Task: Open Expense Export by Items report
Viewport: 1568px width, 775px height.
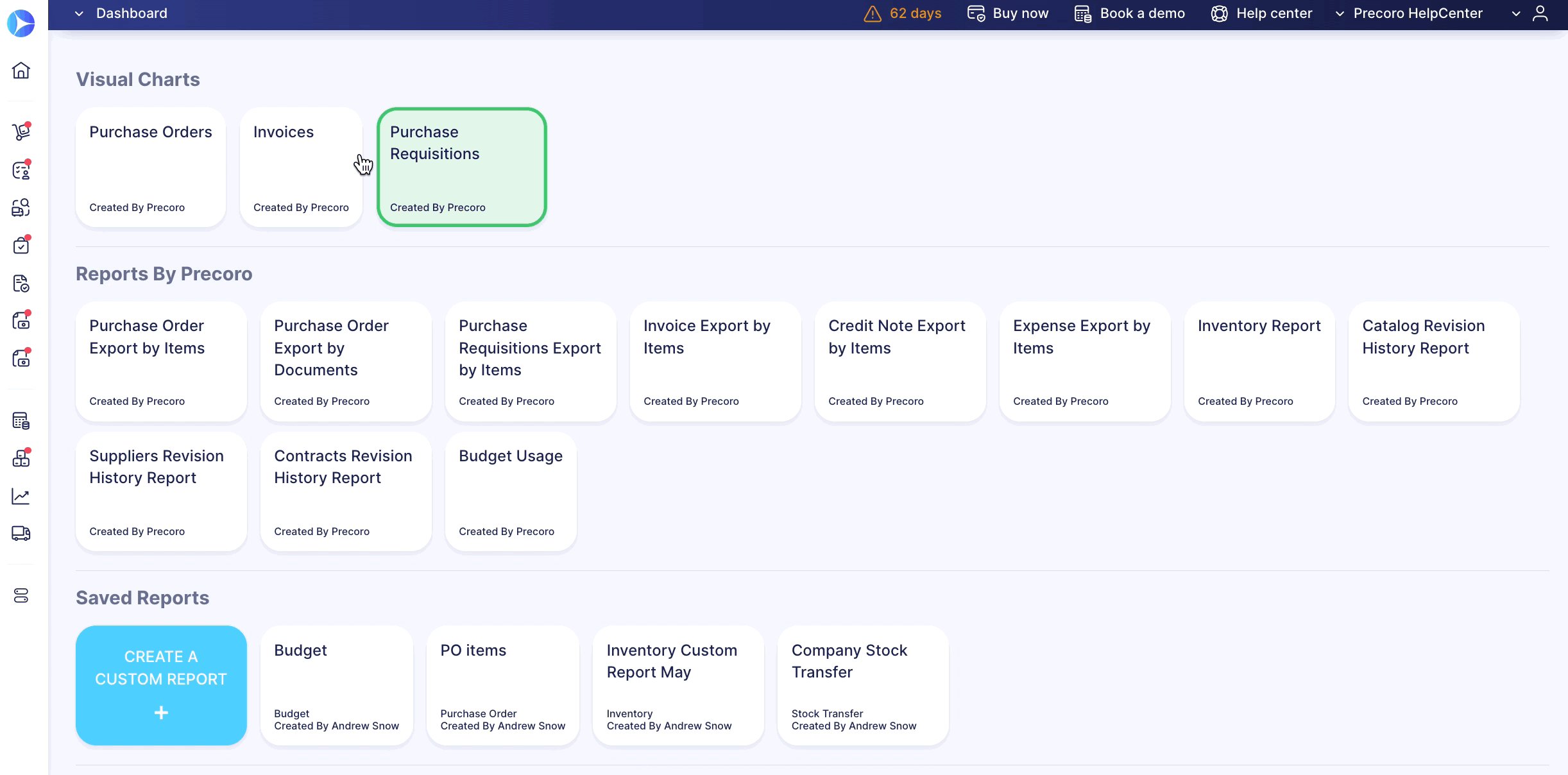Action: pyautogui.click(x=1085, y=362)
